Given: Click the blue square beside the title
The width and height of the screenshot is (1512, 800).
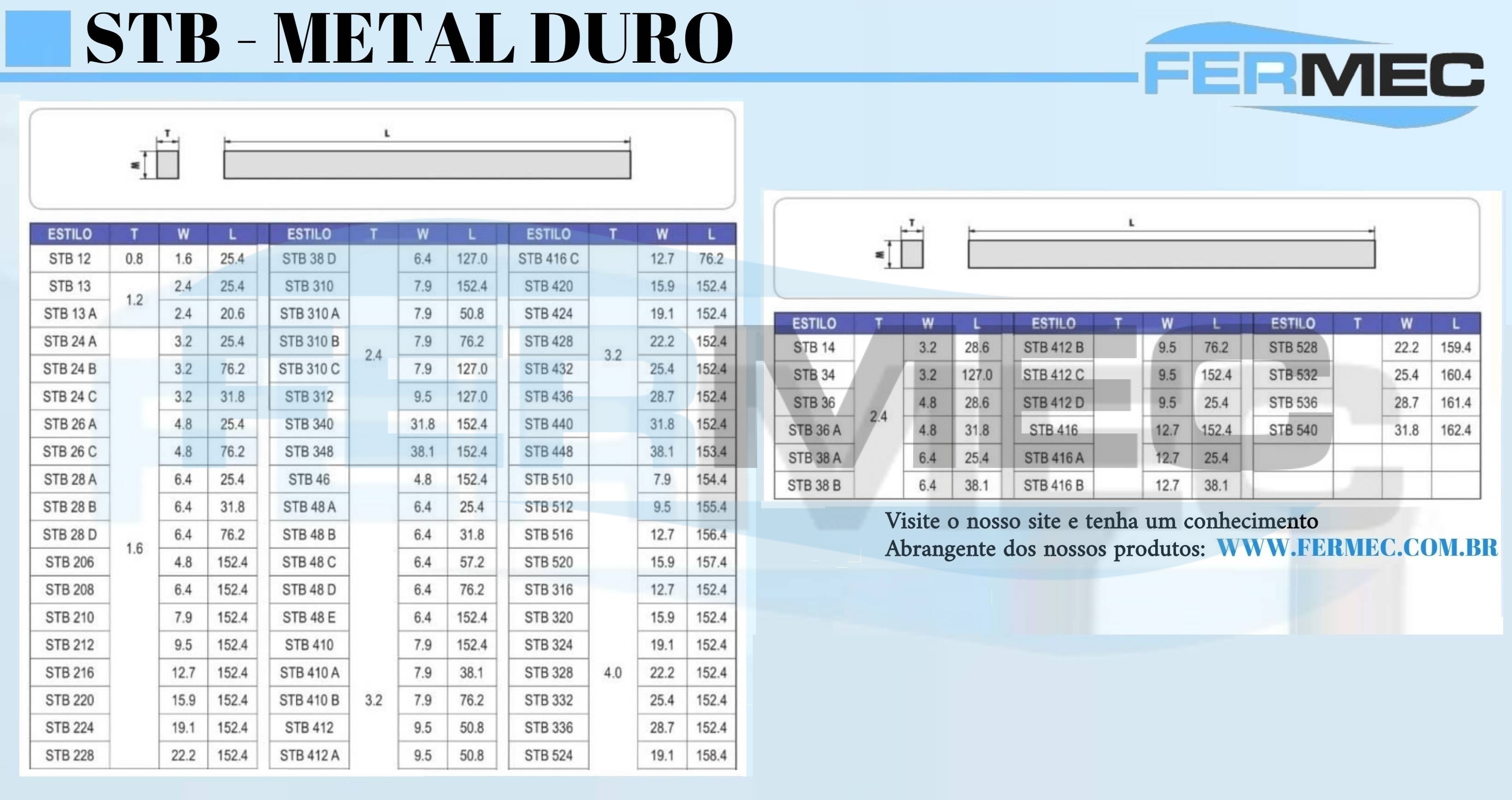Looking at the screenshot, I should click(x=38, y=39).
